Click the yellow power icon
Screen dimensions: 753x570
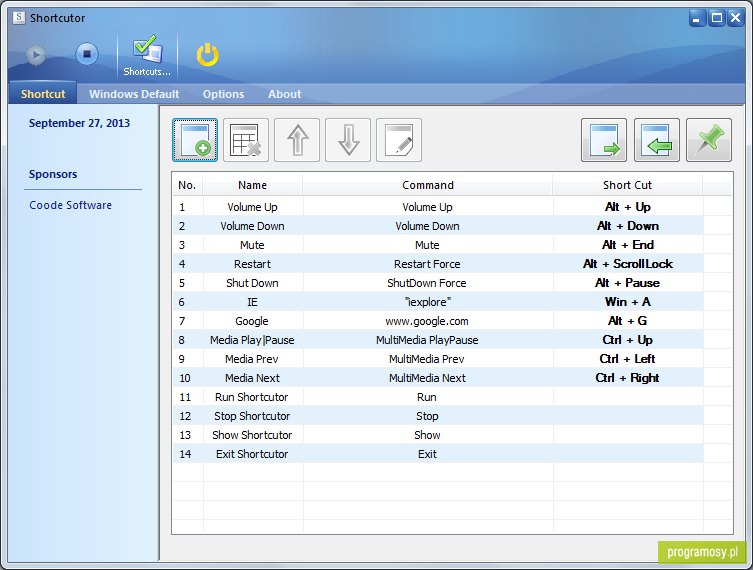[x=207, y=55]
